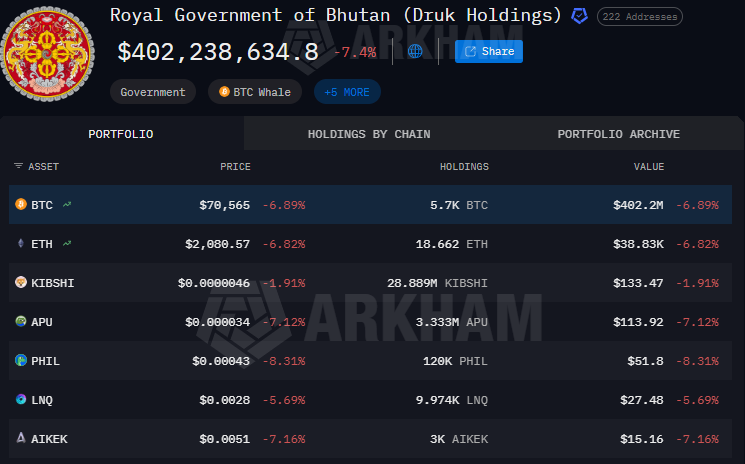The width and height of the screenshot is (745, 464).
Task: Click the KIBSHI token icon
Action: click(20, 283)
